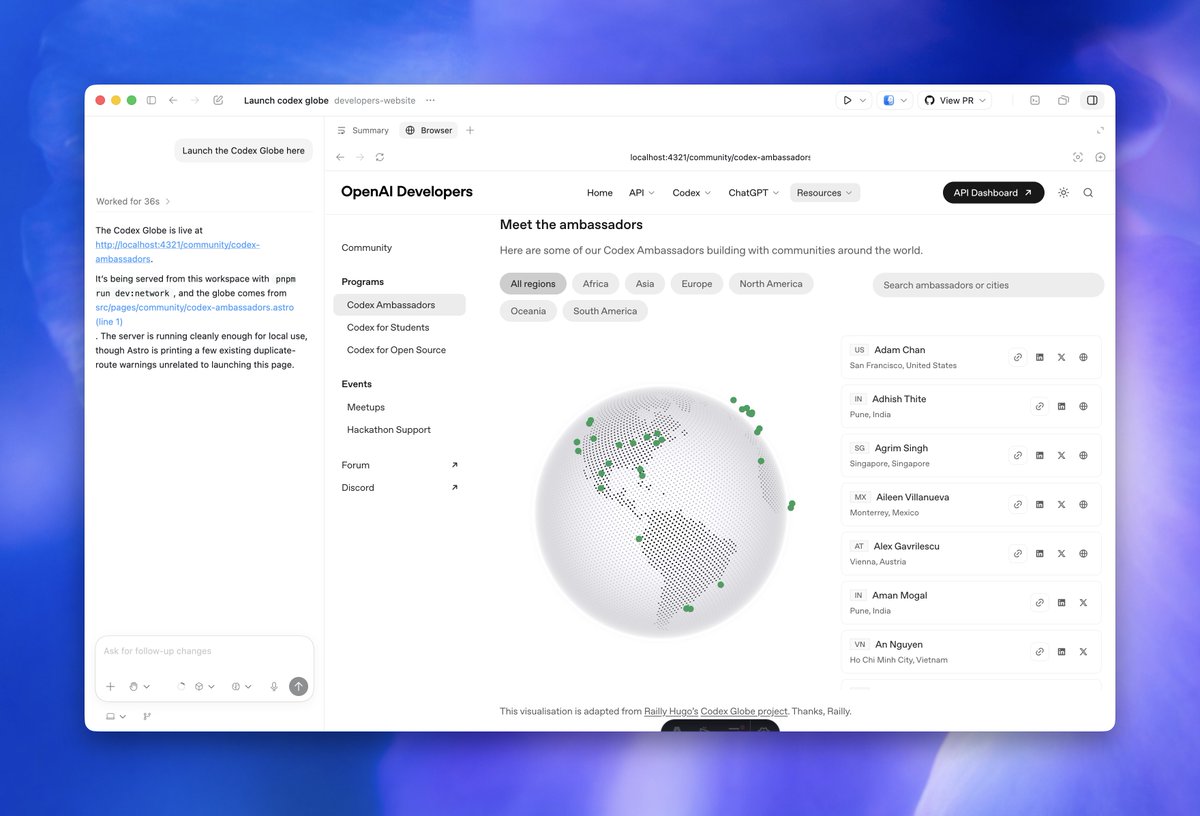Click the new thread compose icon
The image size is (1200, 816).
[218, 100]
